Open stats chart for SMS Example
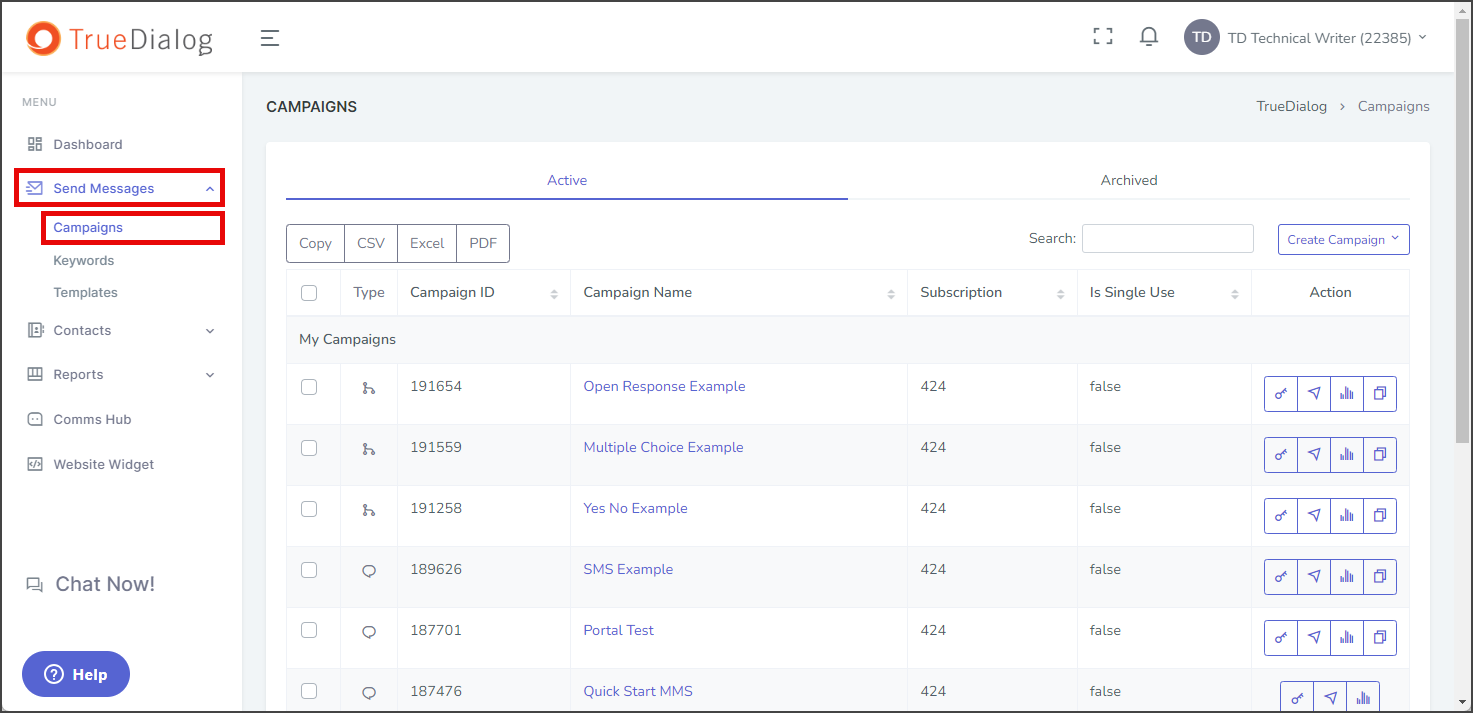 point(1347,577)
